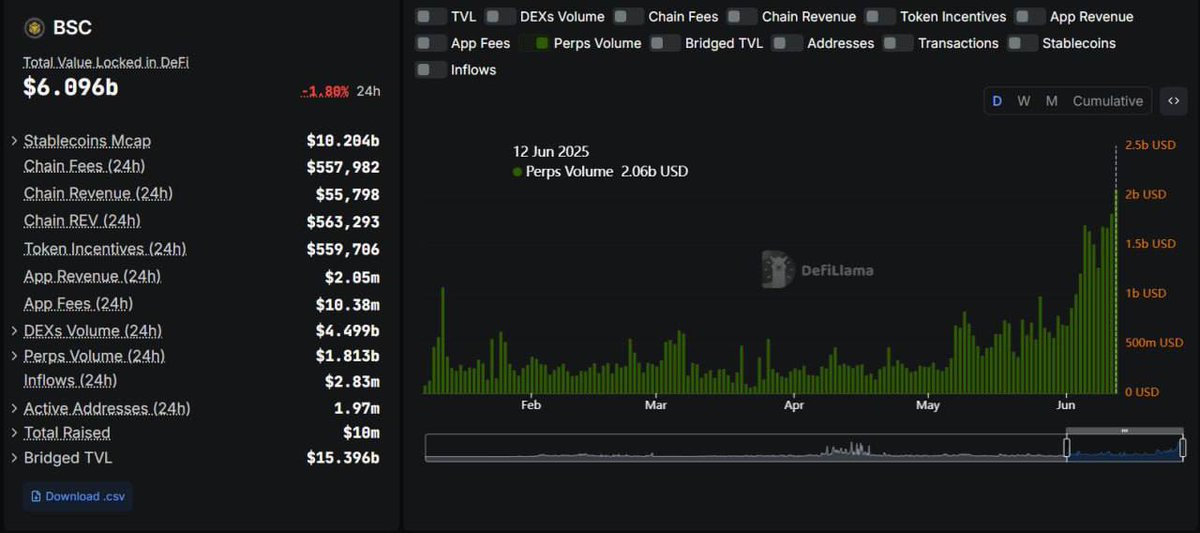Switch to the Cumulative view tab
The height and width of the screenshot is (533, 1200).
pos(1108,101)
